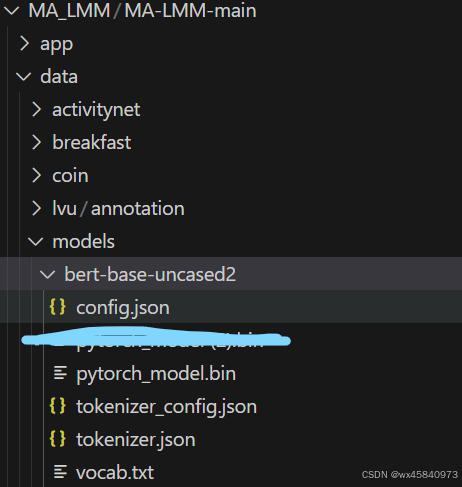Select the lvu folder name
This screenshot has height=487, width=462.
[64, 209]
